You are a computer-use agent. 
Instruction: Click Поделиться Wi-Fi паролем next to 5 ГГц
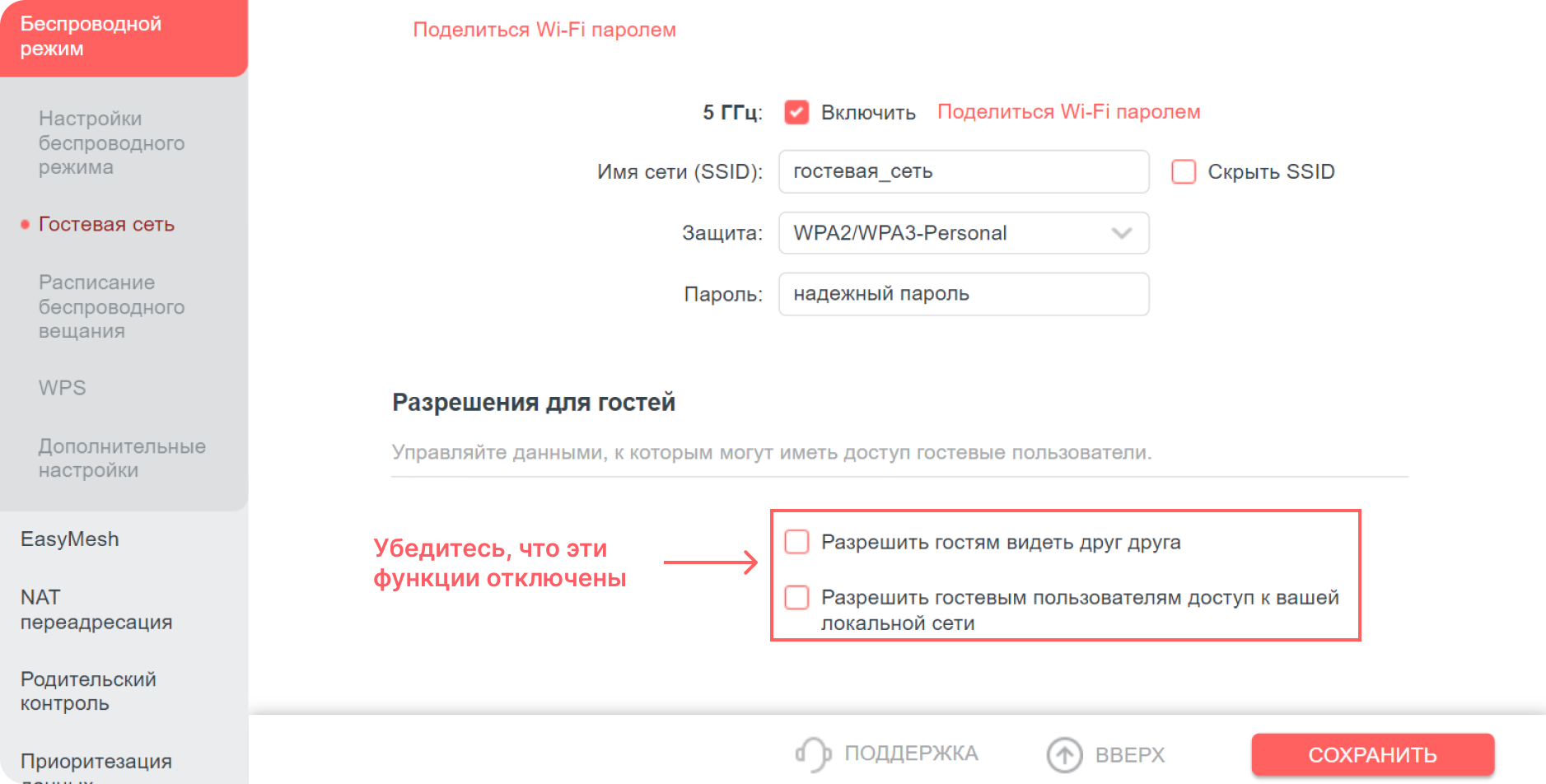click(x=1069, y=112)
